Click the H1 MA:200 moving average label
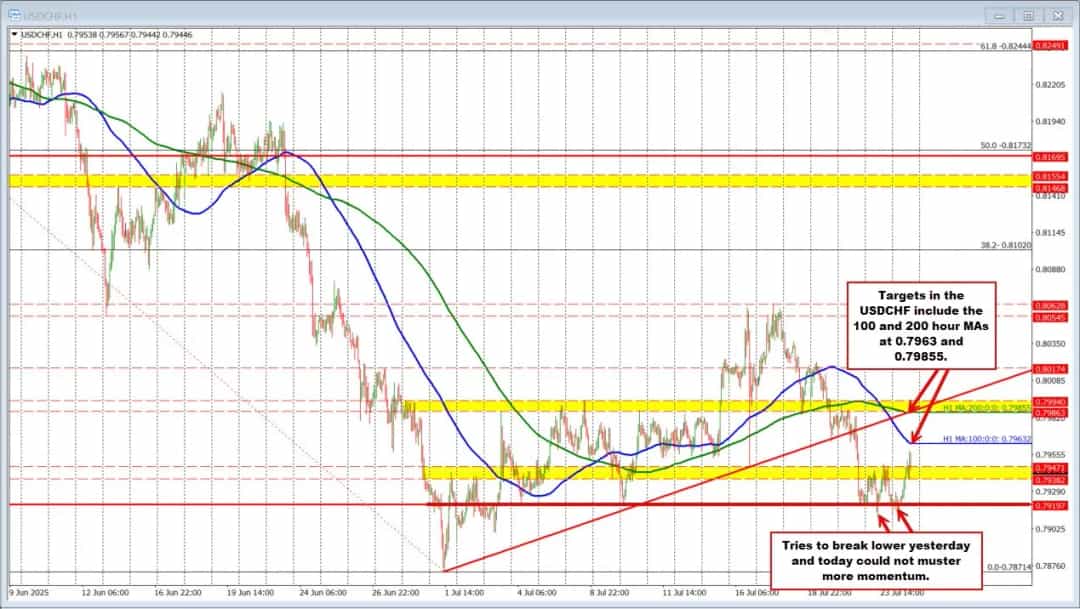 [x=987, y=408]
